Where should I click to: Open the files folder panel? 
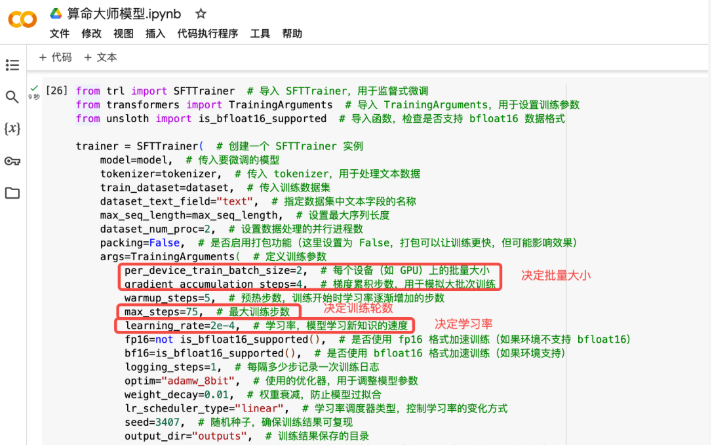point(12,193)
